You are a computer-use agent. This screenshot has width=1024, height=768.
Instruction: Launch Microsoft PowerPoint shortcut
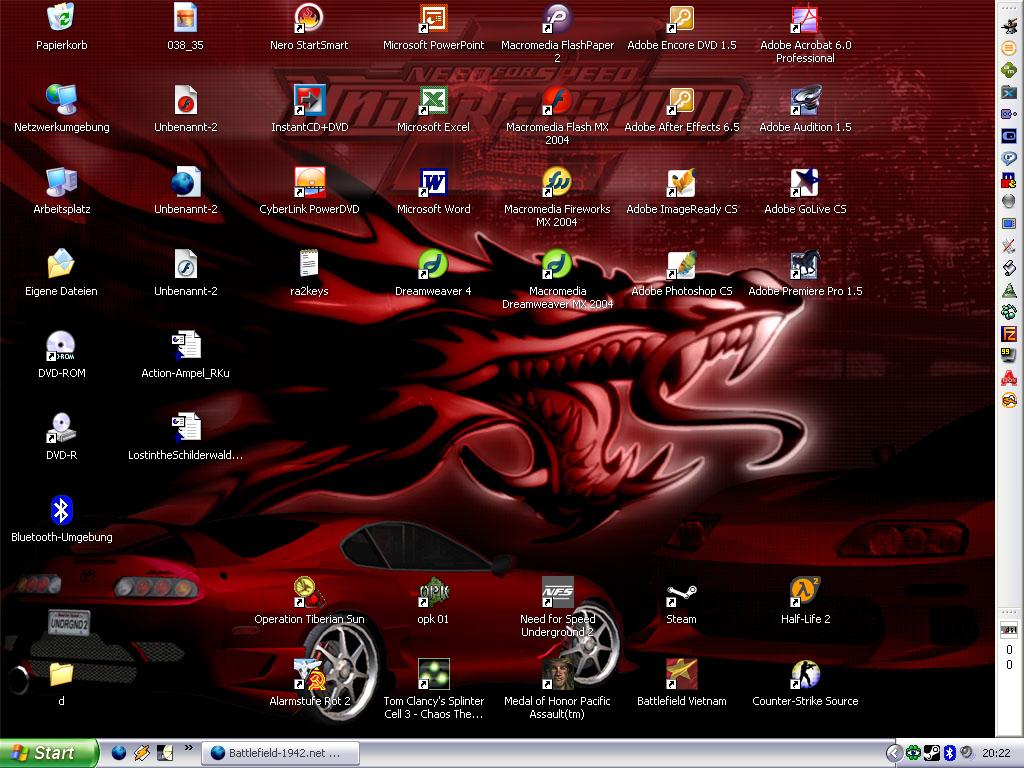(x=433, y=18)
